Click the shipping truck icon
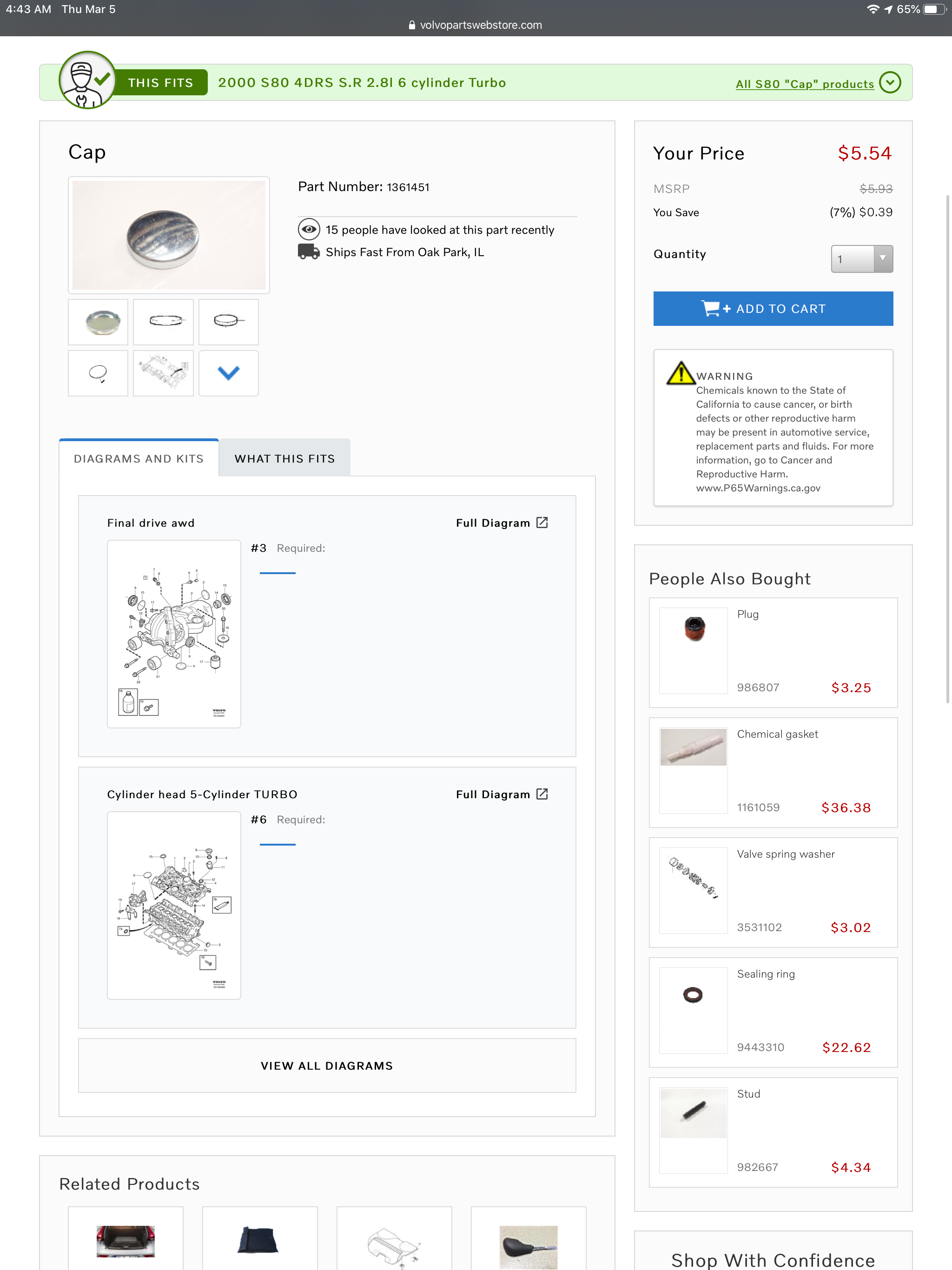952x1270 pixels. tap(309, 252)
